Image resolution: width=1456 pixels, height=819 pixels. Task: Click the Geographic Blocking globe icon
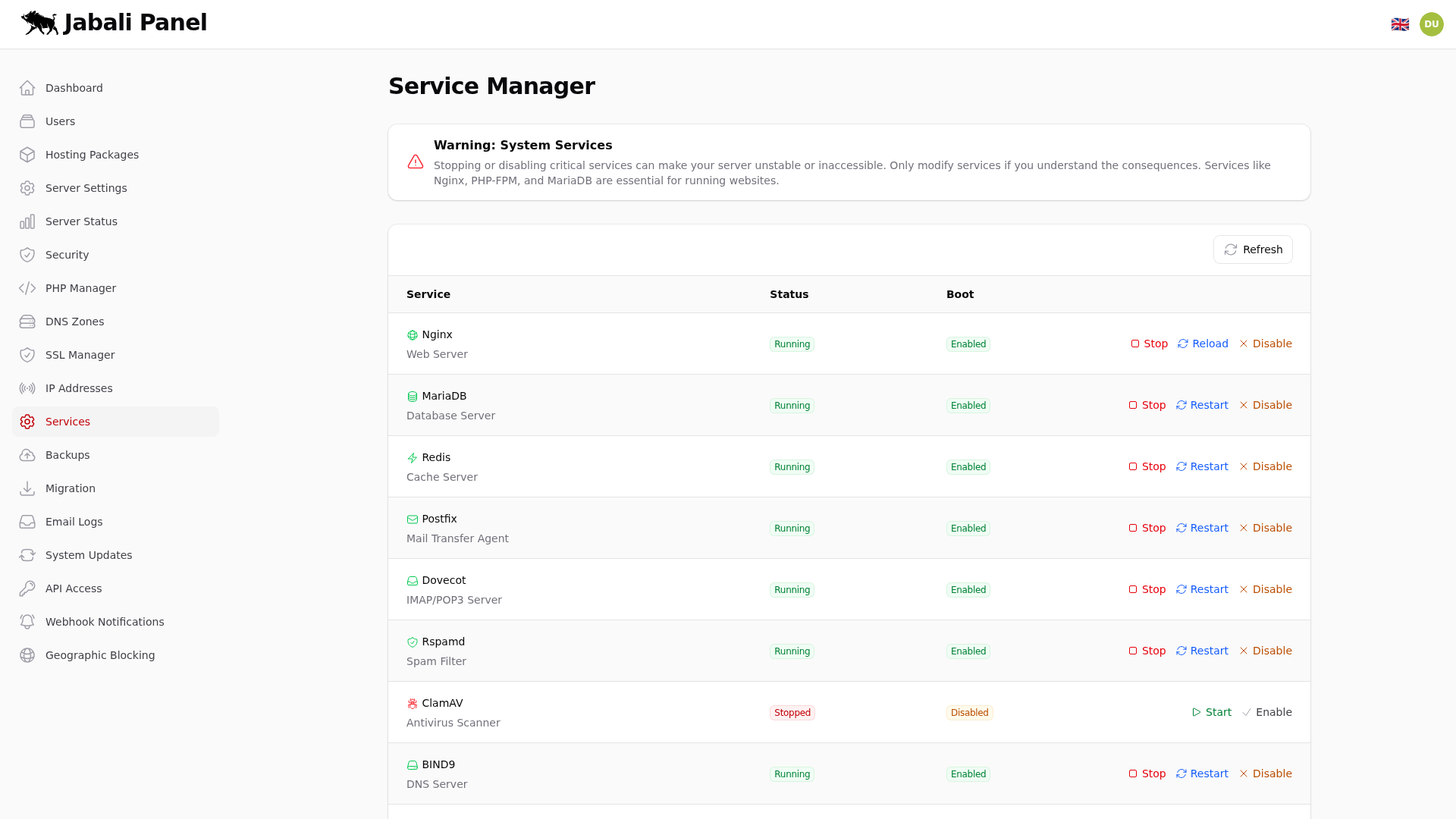27,655
